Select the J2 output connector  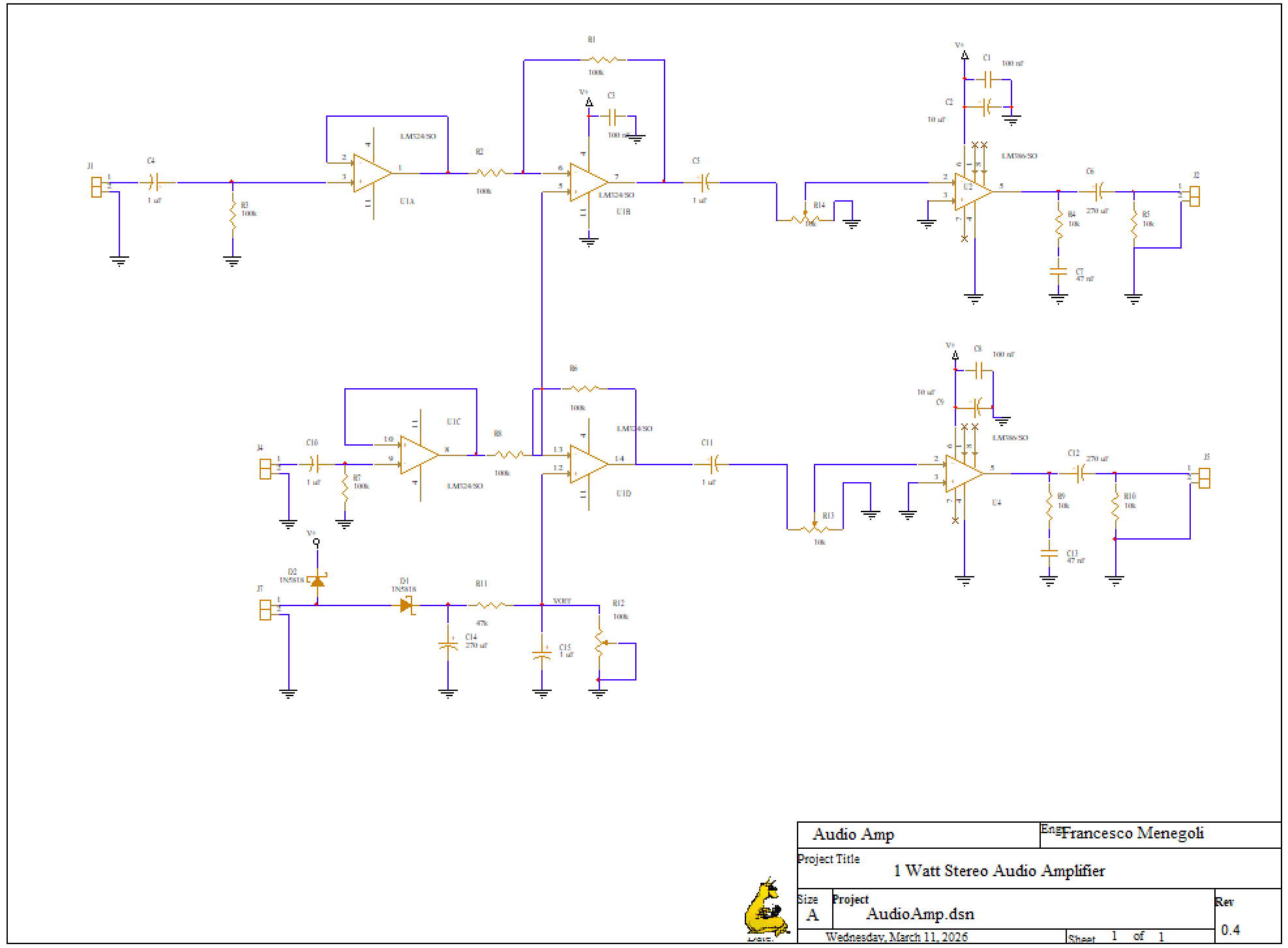pyautogui.click(x=1194, y=196)
